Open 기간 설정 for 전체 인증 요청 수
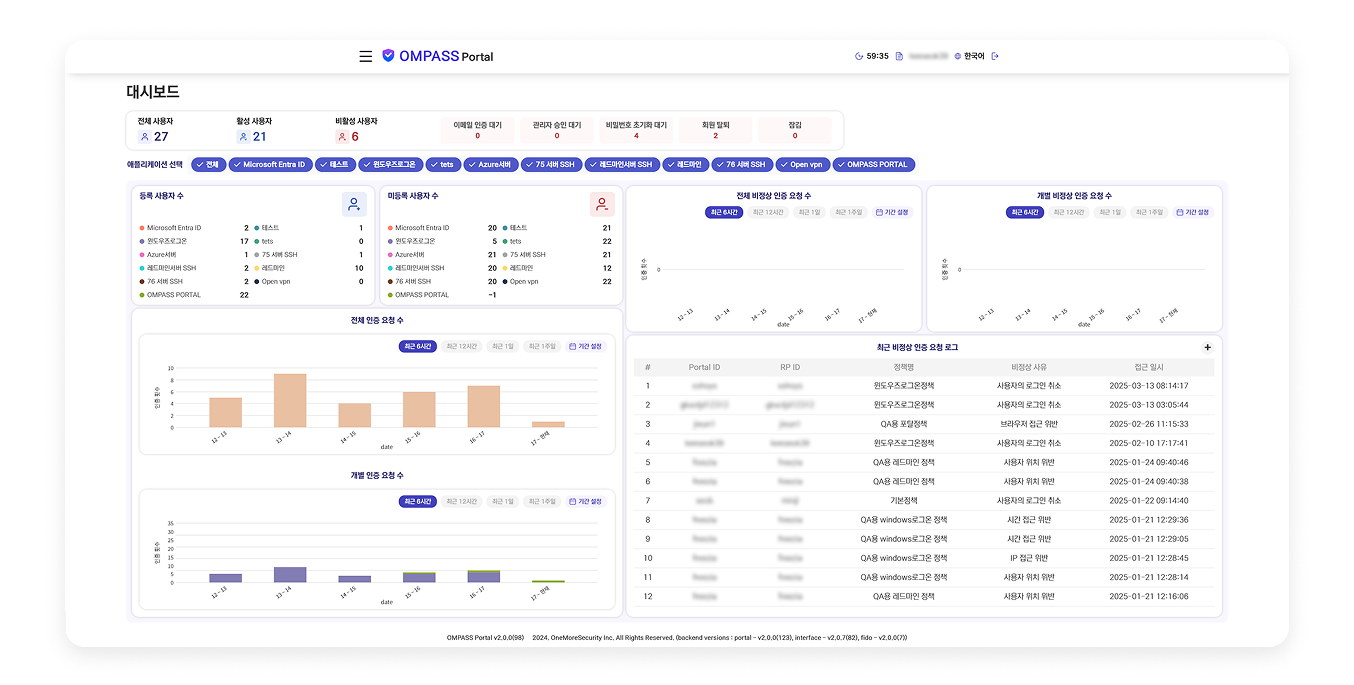The height and width of the screenshot is (685, 1354). point(586,346)
